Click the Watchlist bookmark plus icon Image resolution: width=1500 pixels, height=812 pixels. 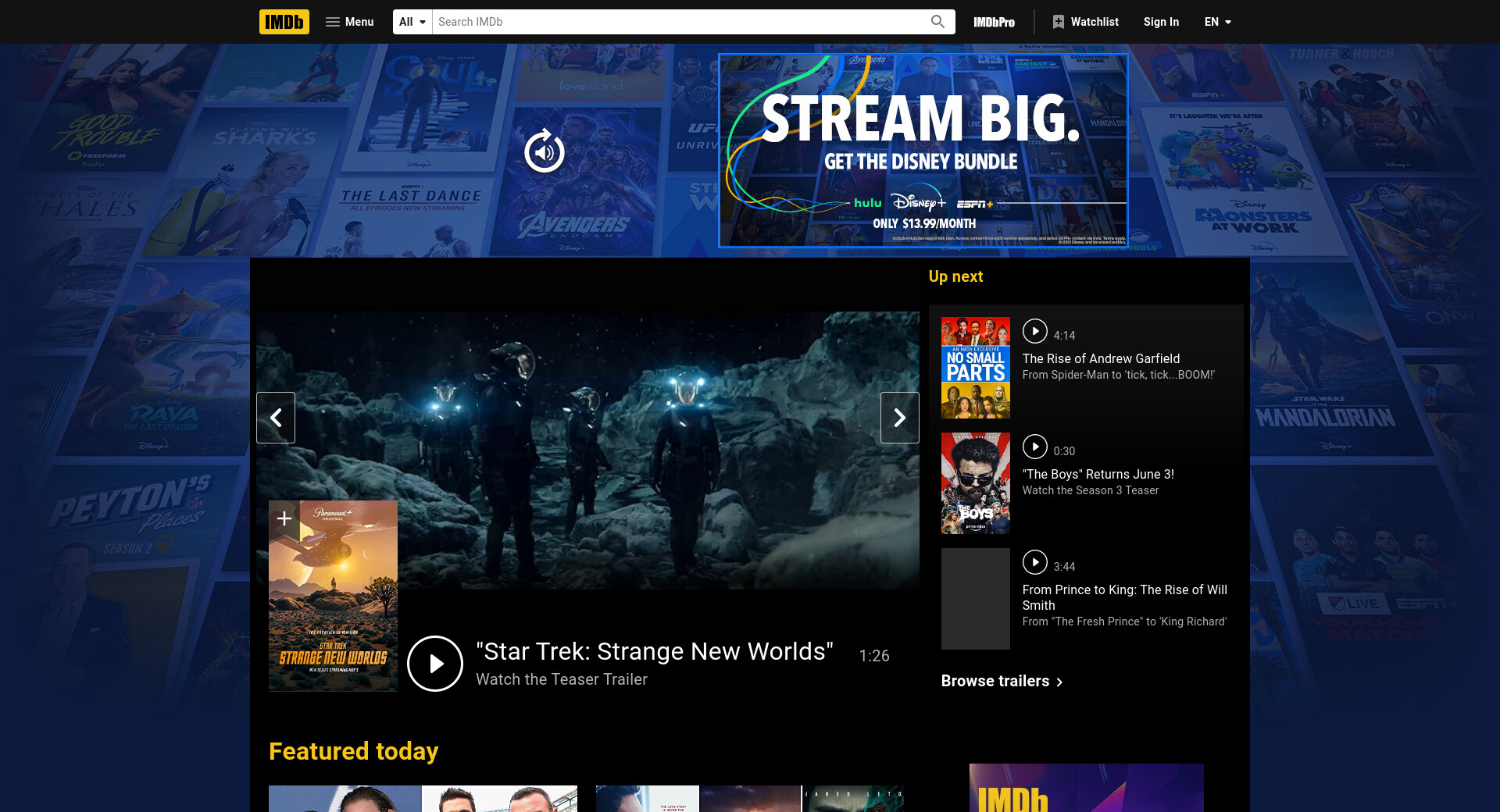[x=1058, y=22]
